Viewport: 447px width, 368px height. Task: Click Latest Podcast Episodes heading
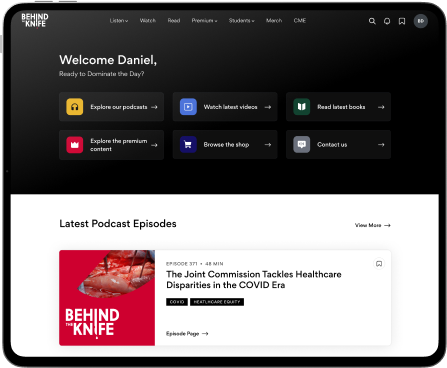[118, 224]
